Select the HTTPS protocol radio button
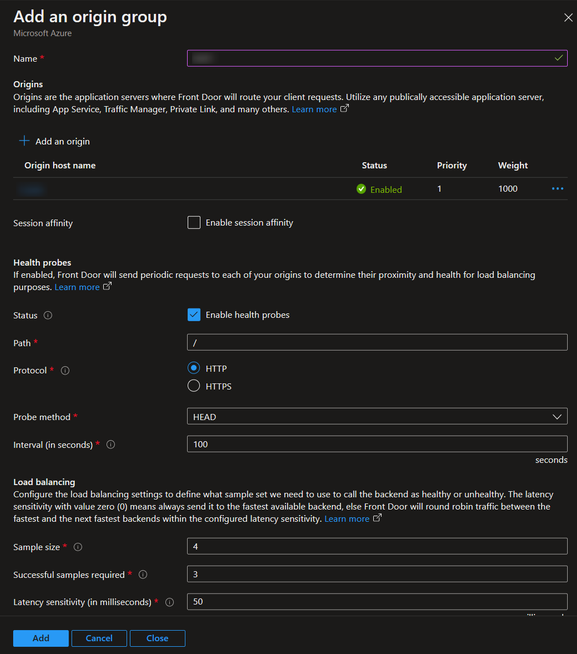Screen dimensions: 577x654 194,386
